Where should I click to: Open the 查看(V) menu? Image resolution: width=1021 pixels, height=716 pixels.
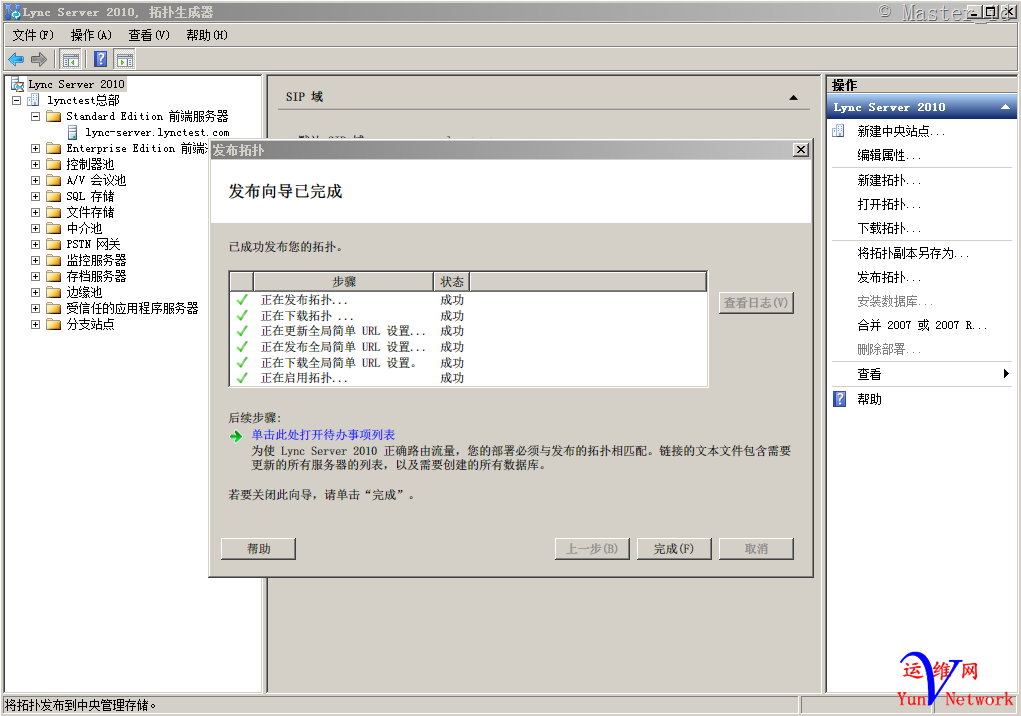point(149,35)
